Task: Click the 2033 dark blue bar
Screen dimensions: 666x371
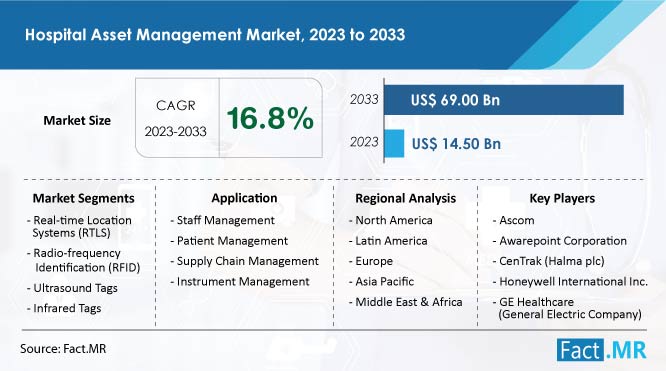Action: click(504, 100)
